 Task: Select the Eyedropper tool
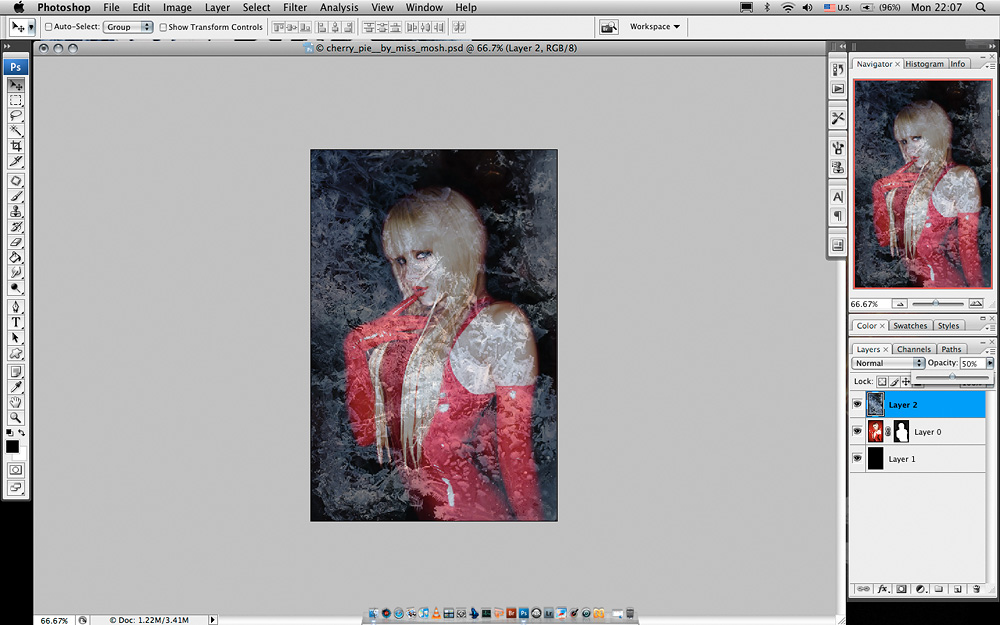tap(16, 387)
